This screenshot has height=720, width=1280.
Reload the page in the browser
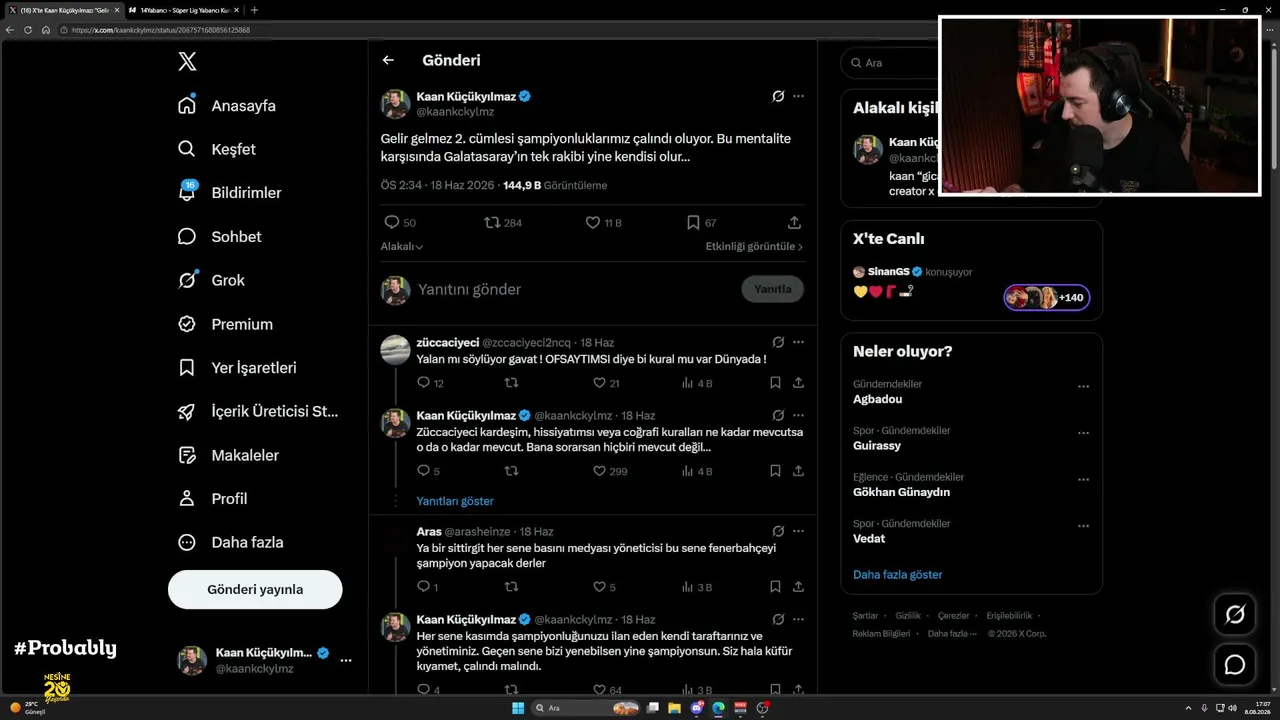(x=28, y=30)
